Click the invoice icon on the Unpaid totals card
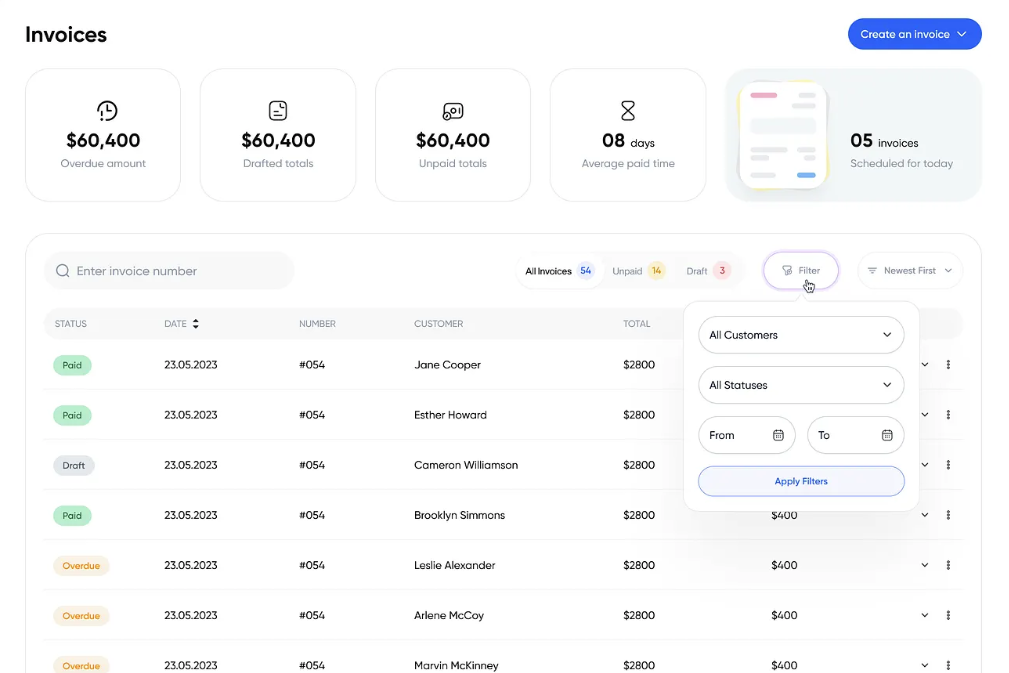 click(453, 111)
